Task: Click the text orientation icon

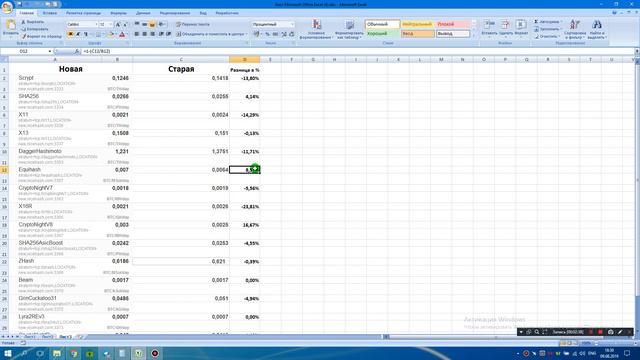Action: coord(162,24)
